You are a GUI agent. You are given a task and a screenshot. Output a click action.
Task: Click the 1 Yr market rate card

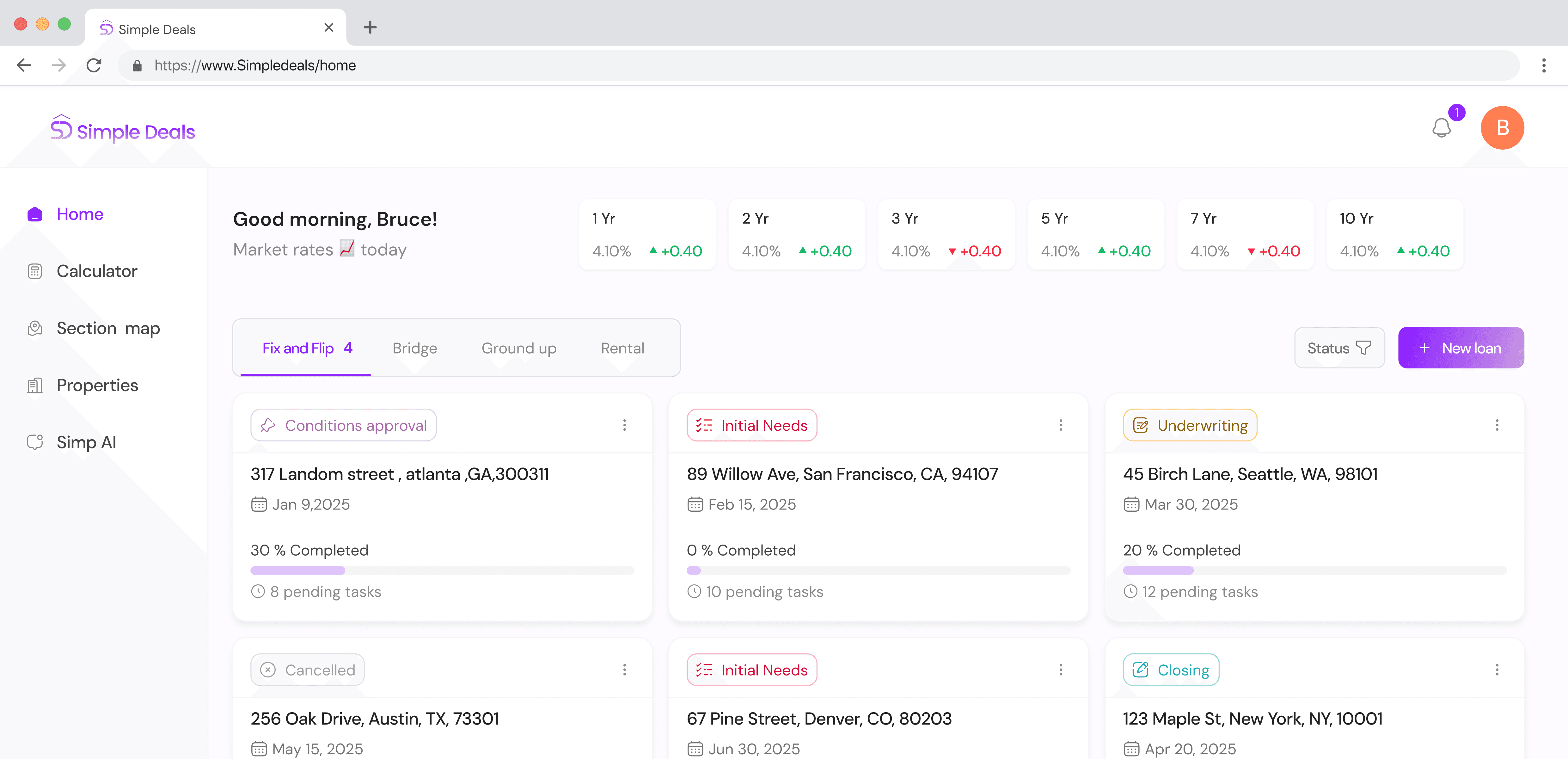click(647, 235)
